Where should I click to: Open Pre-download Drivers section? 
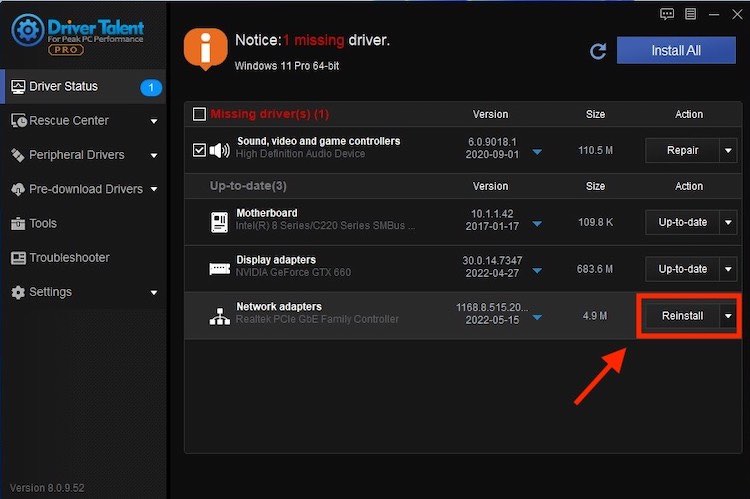[x=83, y=189]
